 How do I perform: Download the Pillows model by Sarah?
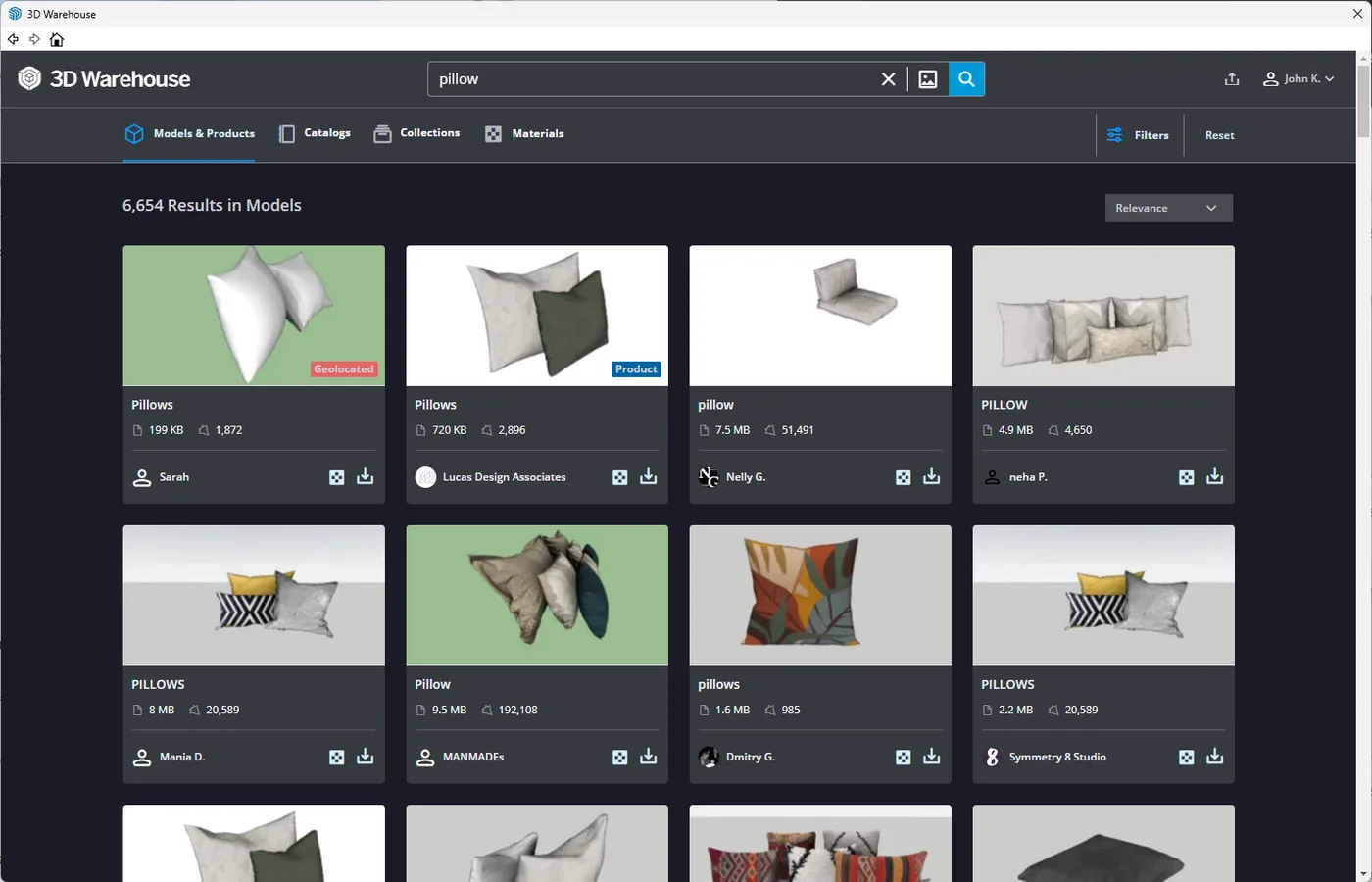tap(365, 476)
